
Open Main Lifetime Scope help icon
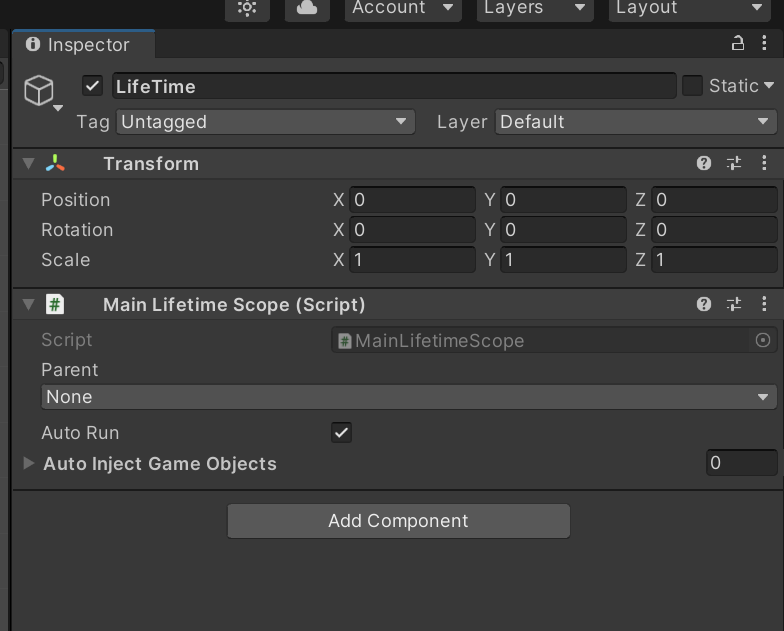pos(704,304)
